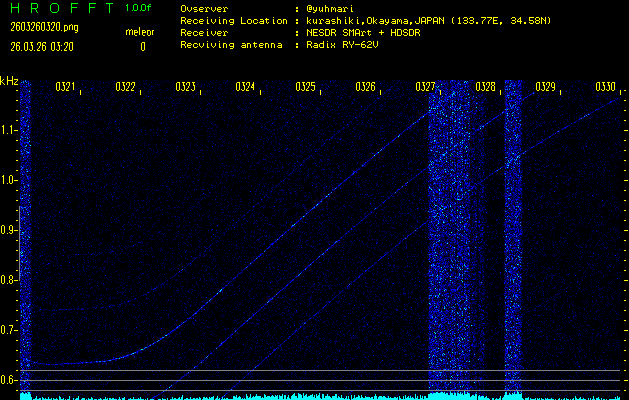Select the 0.8 frequency axis label
The width and height of the screenshot is (629, 400).
(9, 280)
